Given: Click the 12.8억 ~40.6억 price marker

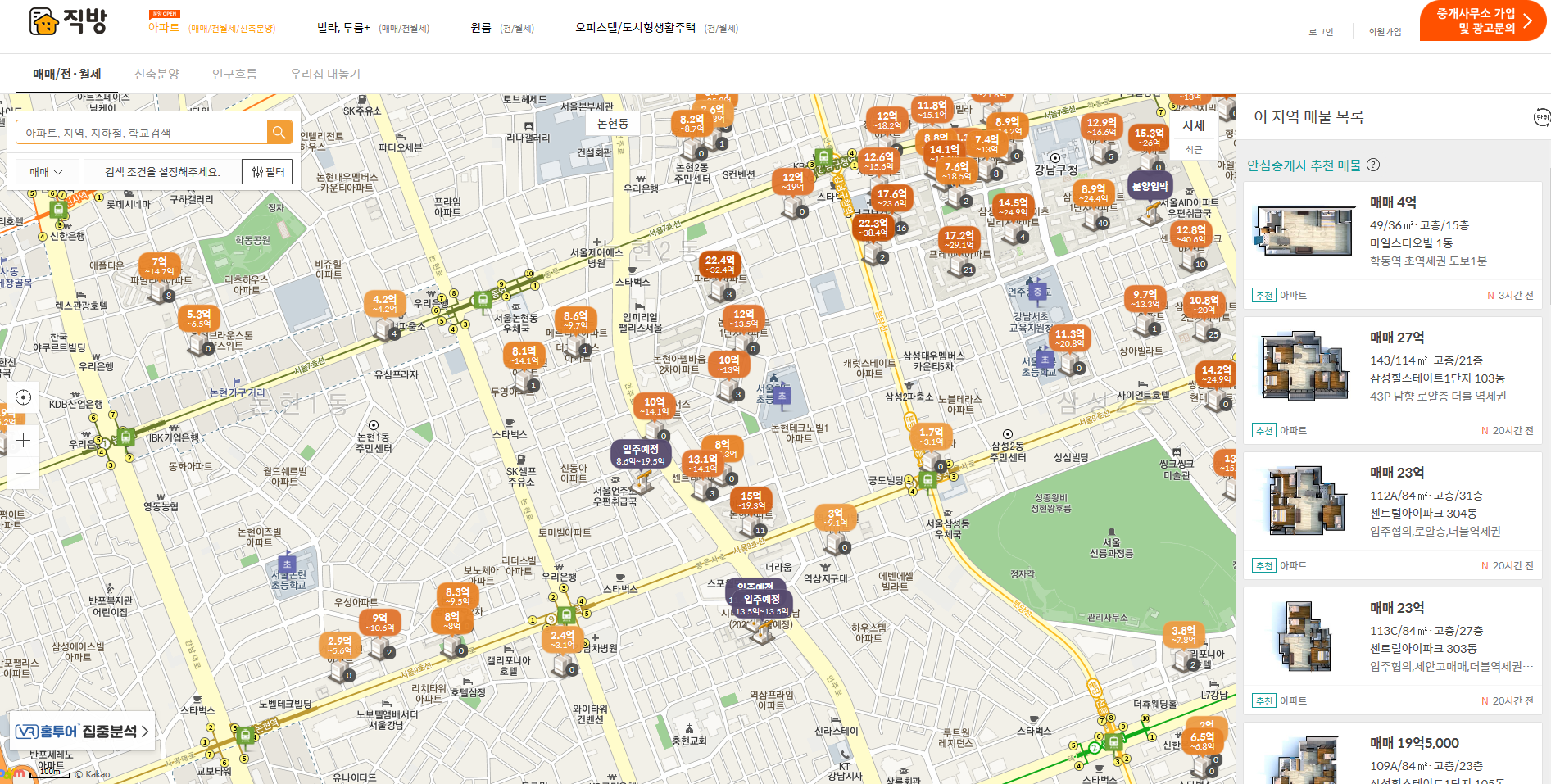Looking at the screenshot, I should pos(1190,234).
